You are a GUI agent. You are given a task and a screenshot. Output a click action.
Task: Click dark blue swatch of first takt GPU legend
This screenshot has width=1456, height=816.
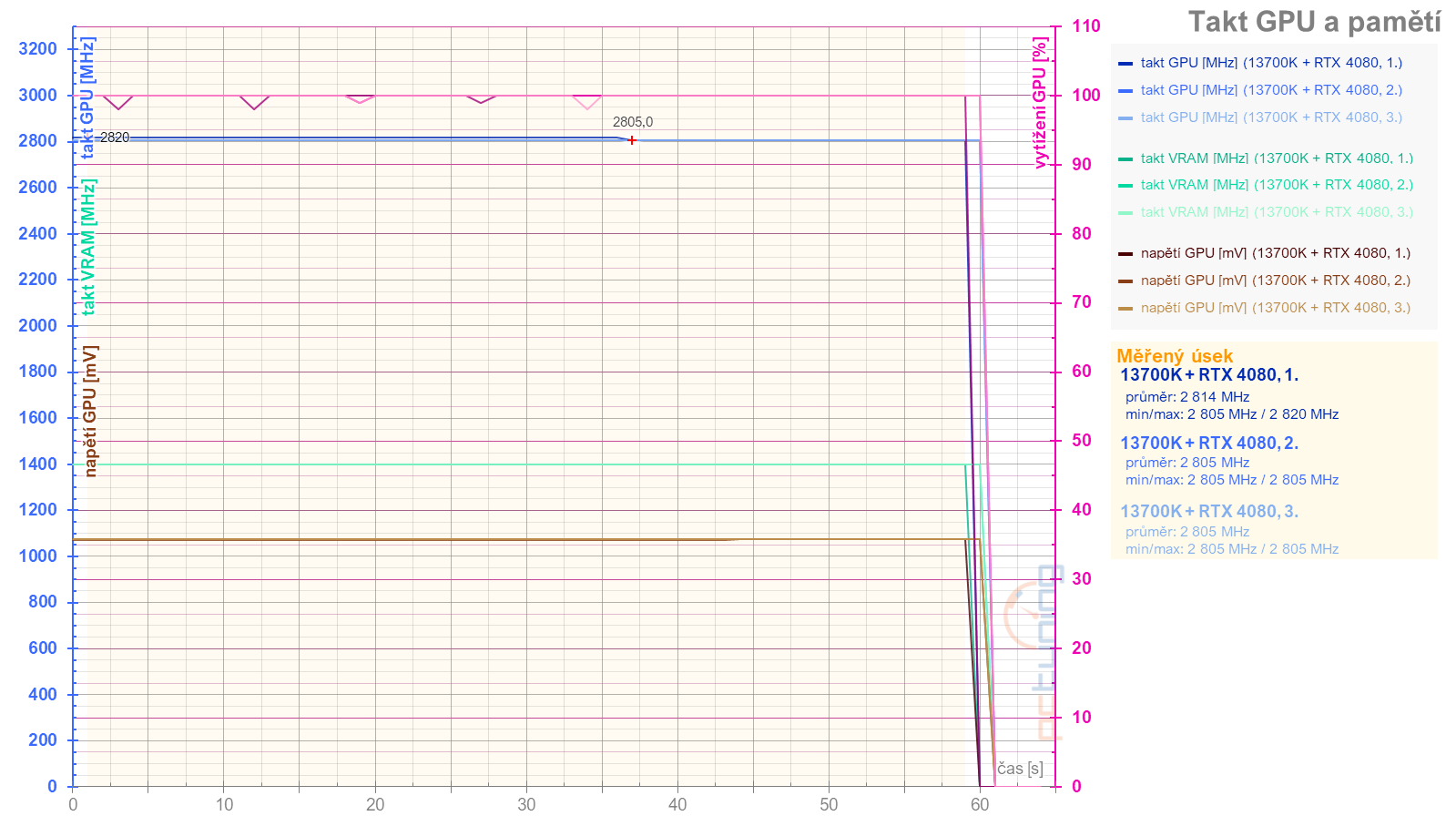tap(1125, 64)
